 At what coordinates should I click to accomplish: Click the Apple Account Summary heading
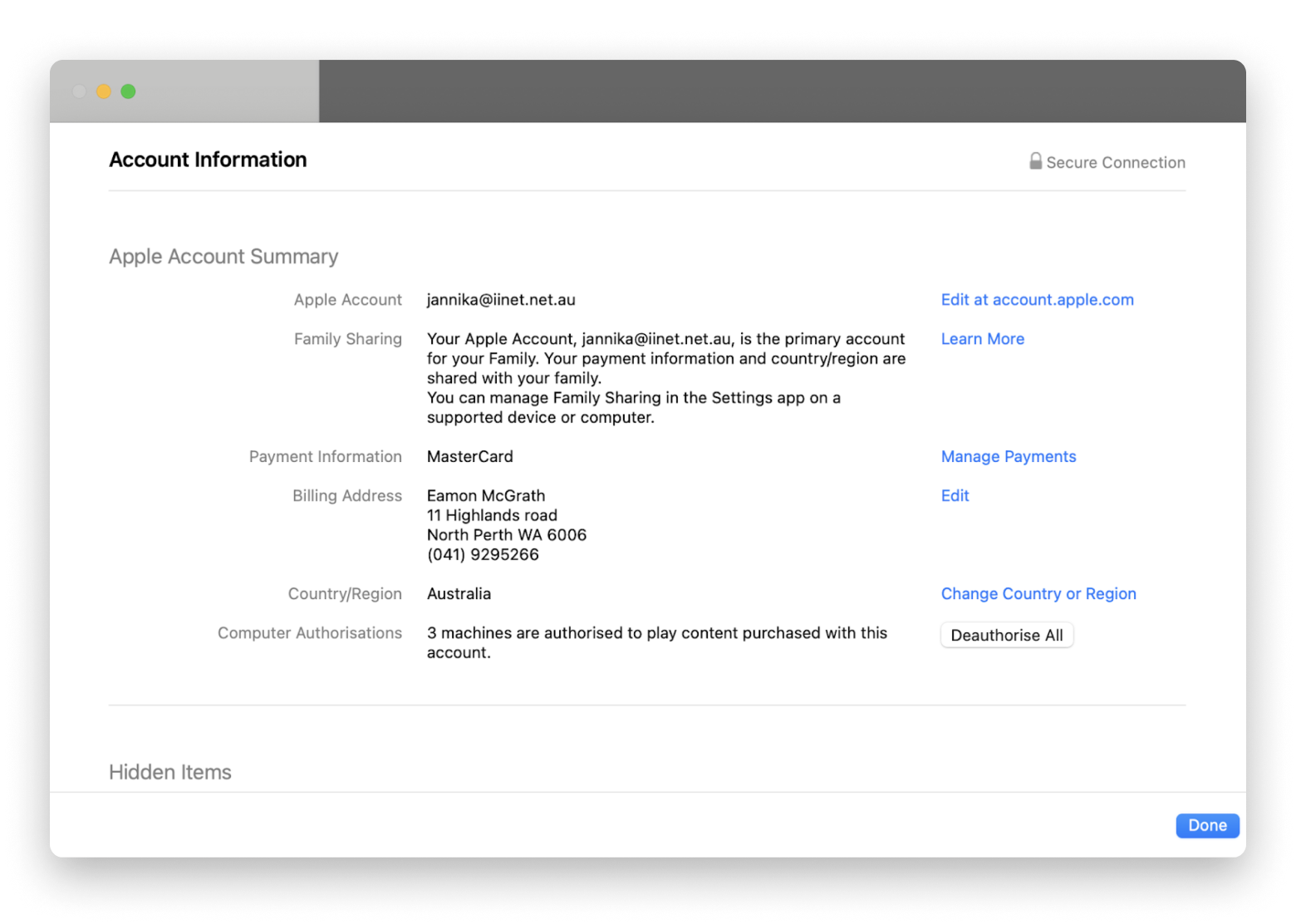coord(223,257)
